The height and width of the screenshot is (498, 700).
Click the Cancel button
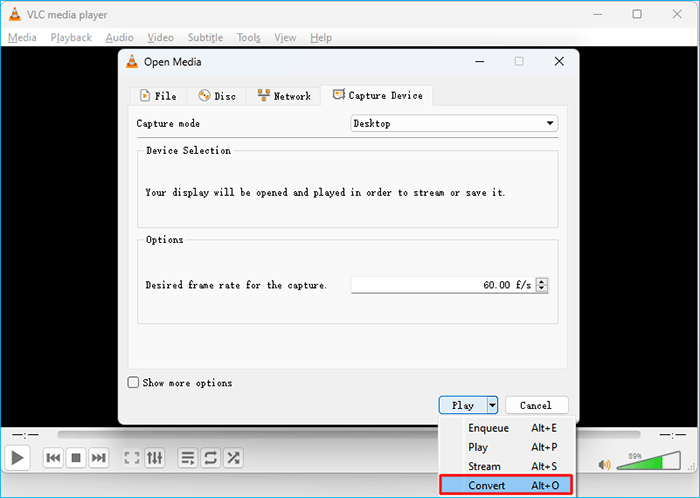click(x=537, y=405)
